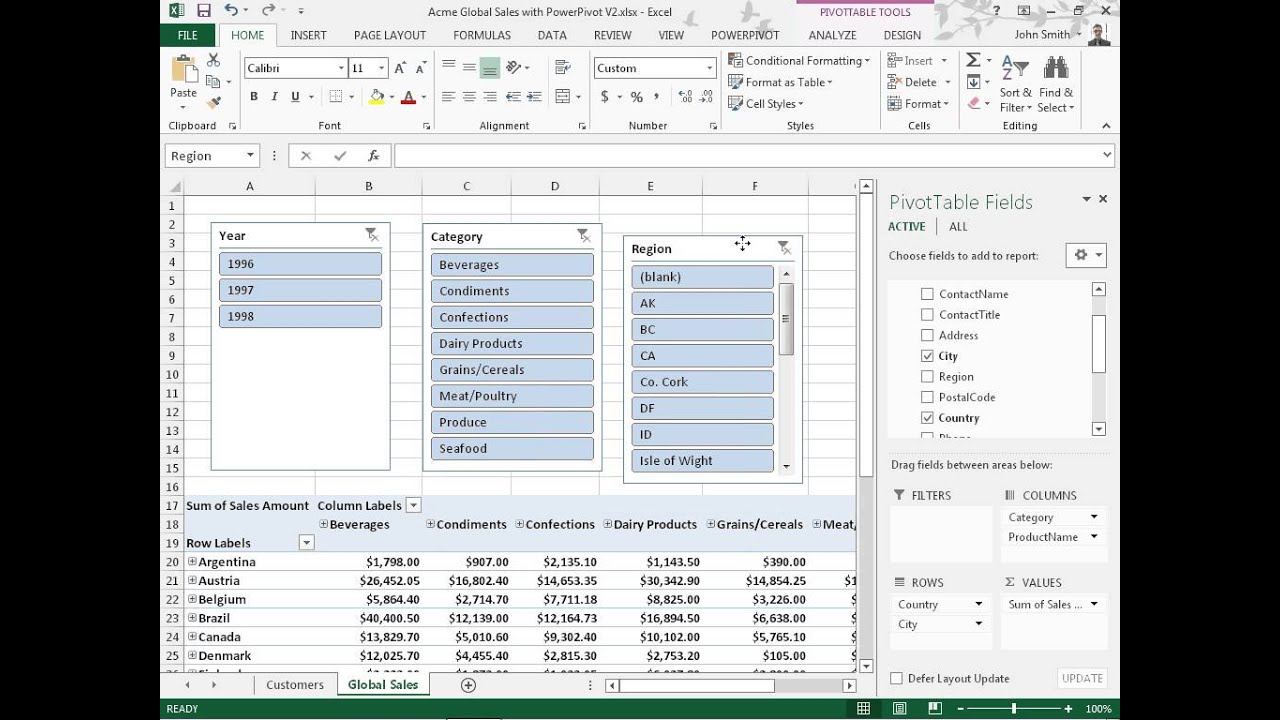1280x720 pixels.
Task: Add a new sheet with plus icon
Action: 468,685
